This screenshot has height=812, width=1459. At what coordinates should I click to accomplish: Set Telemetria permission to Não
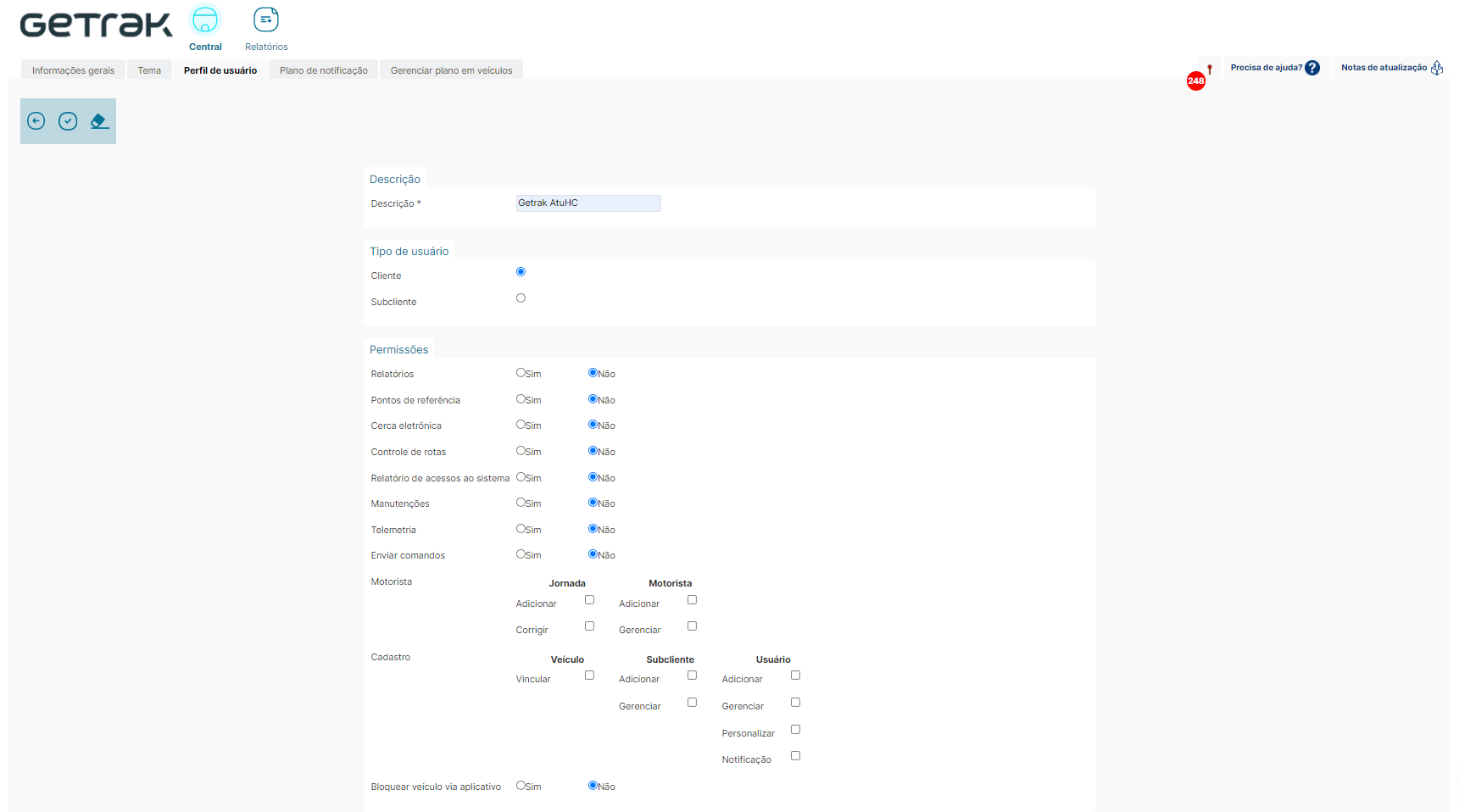pyautogui.click(x=593, y=529)
